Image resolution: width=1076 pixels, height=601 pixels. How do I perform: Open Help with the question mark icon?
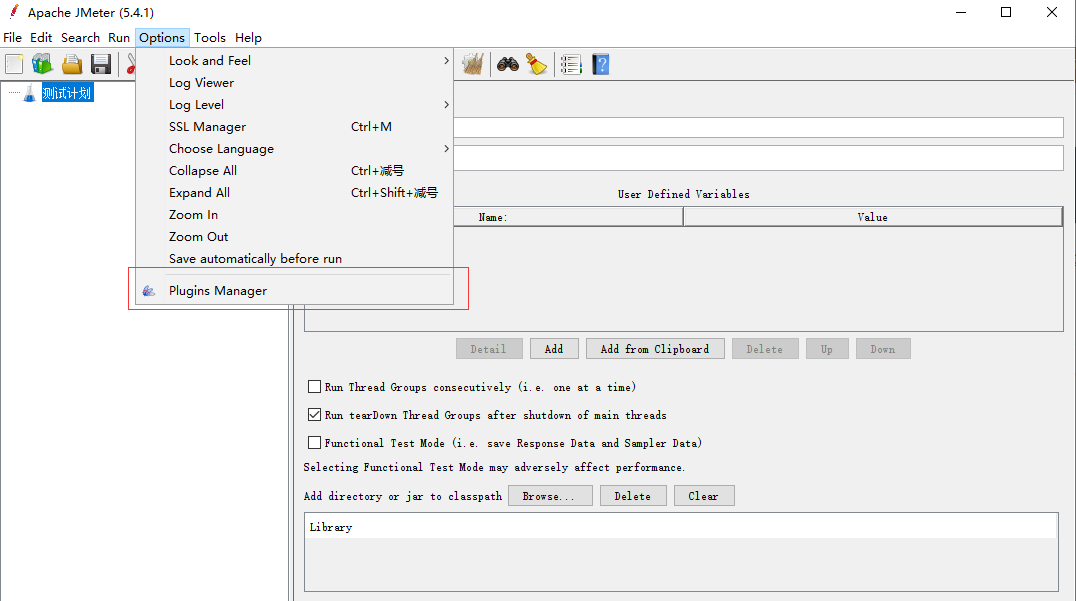tap(600, 64)
